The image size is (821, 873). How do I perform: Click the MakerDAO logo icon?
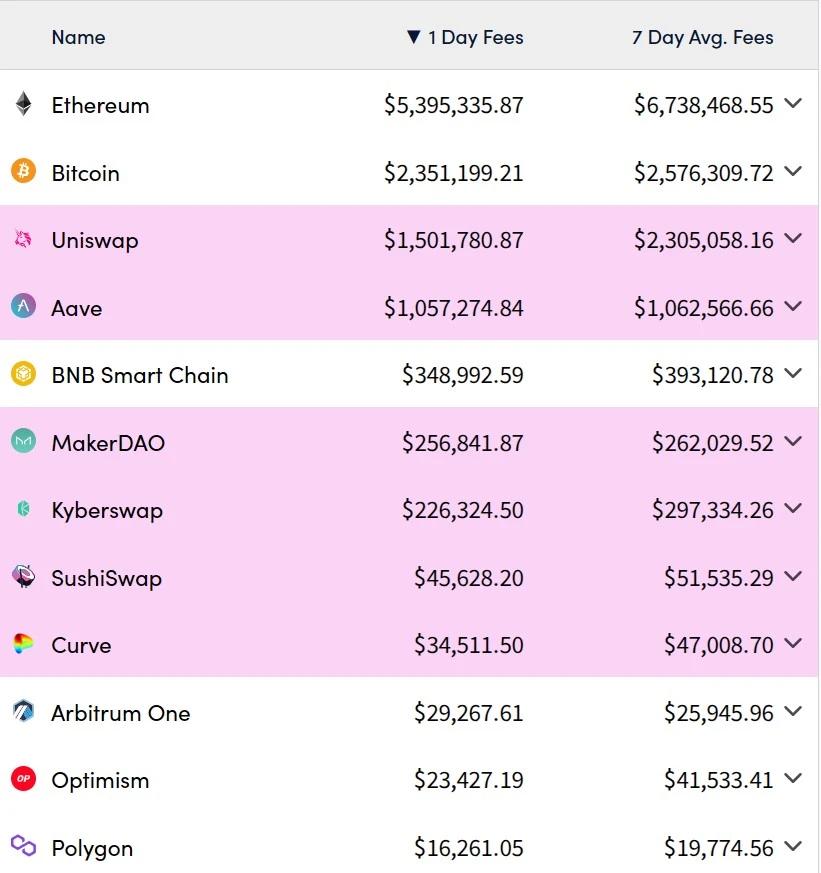point(22,442)
